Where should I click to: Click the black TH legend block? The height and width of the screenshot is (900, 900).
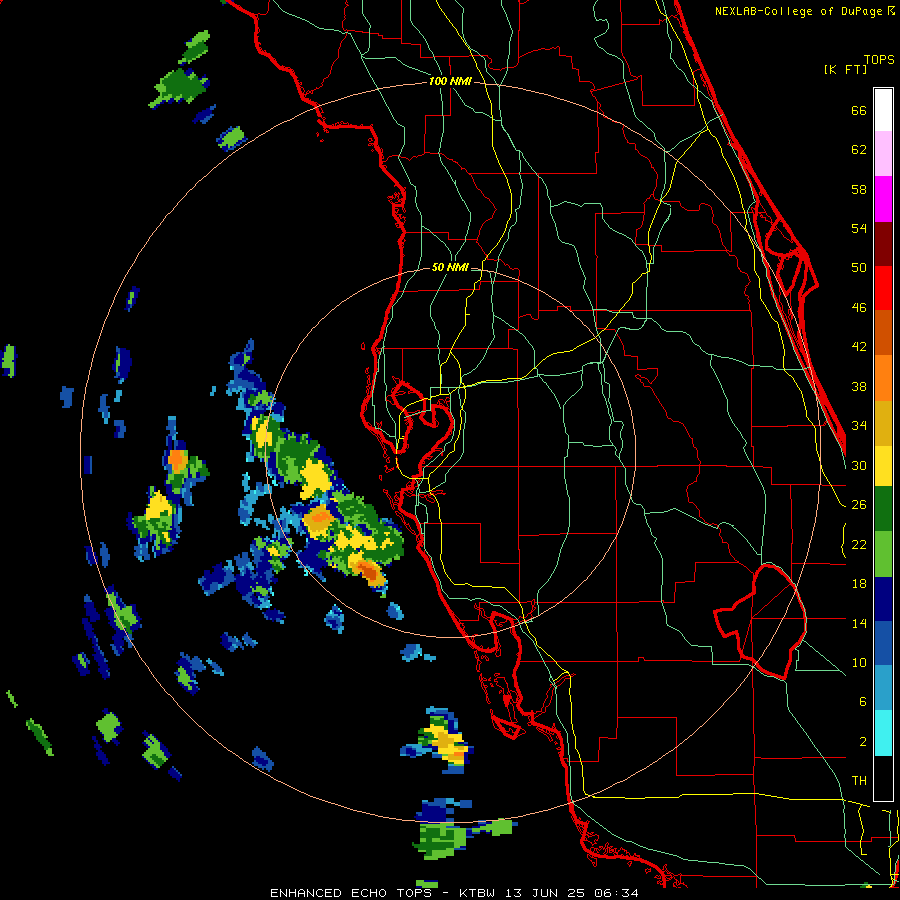(883, 778)
